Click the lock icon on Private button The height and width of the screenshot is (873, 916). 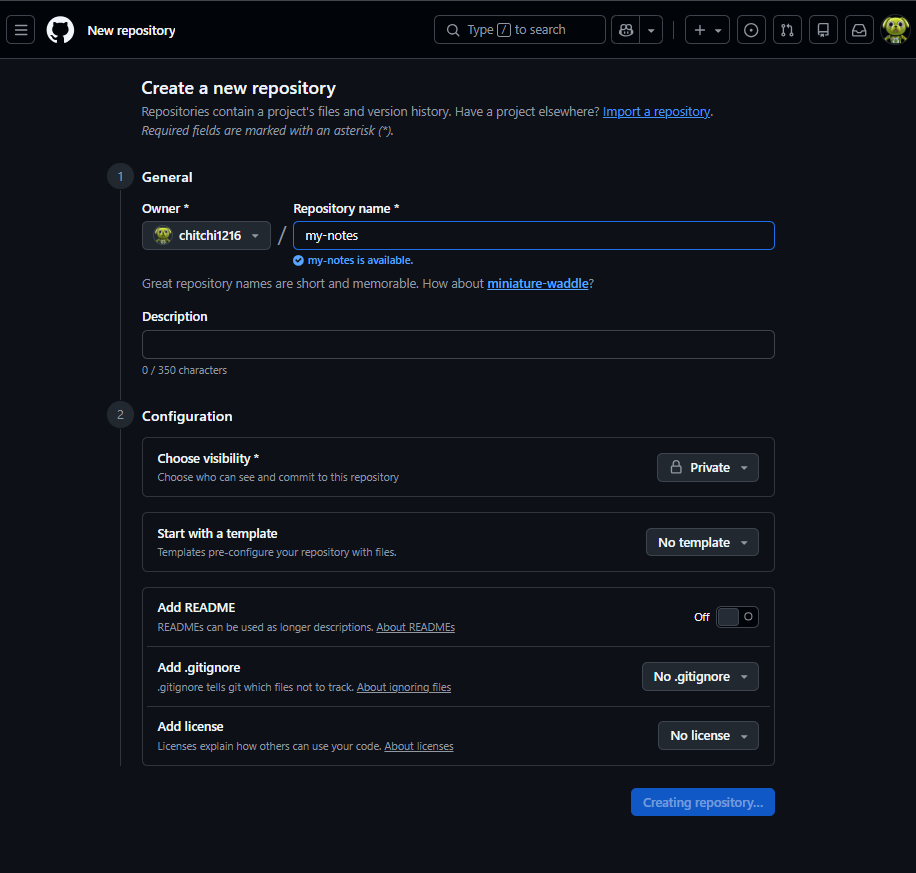tap(676, 467)
